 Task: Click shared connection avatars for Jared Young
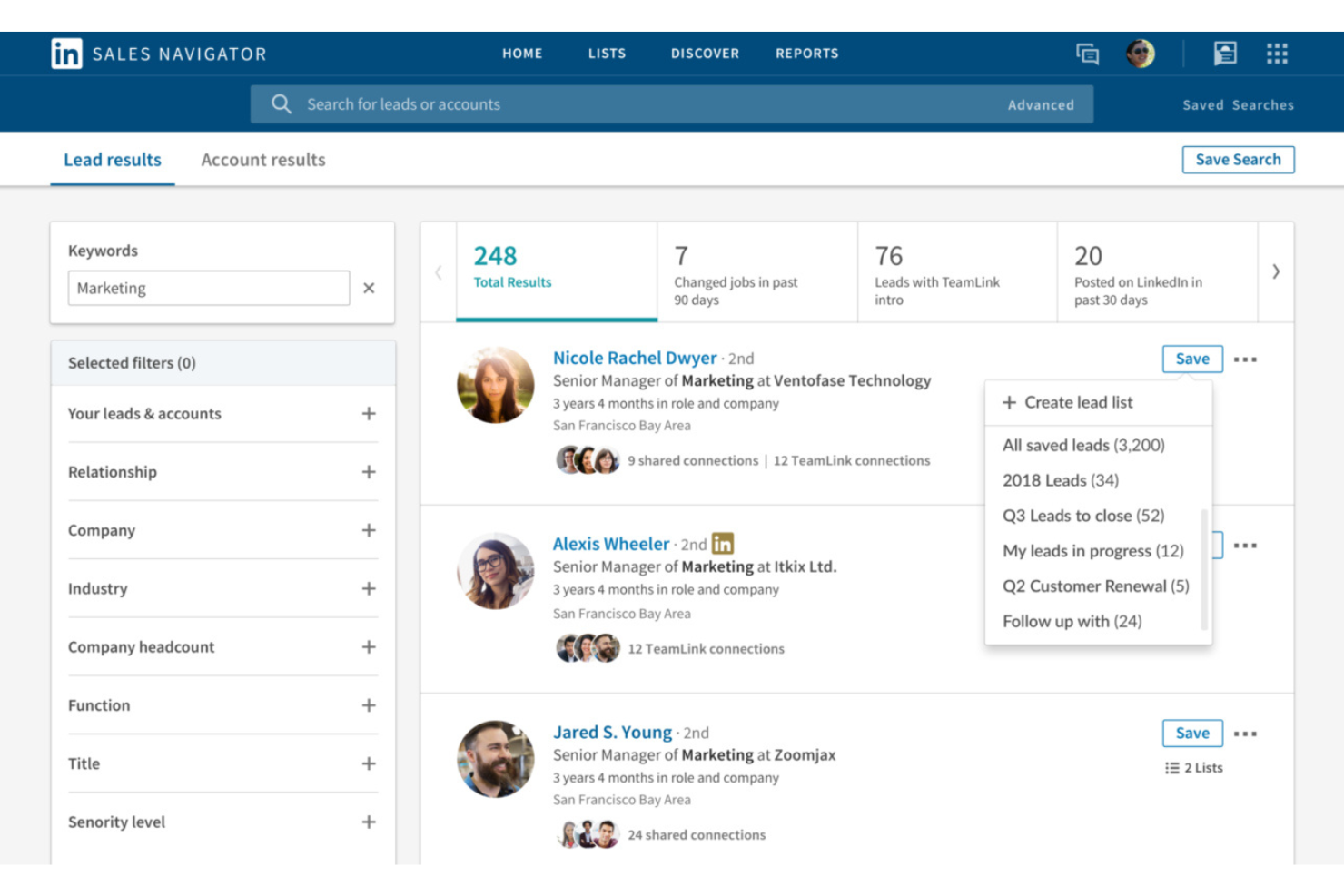point(588,834)
